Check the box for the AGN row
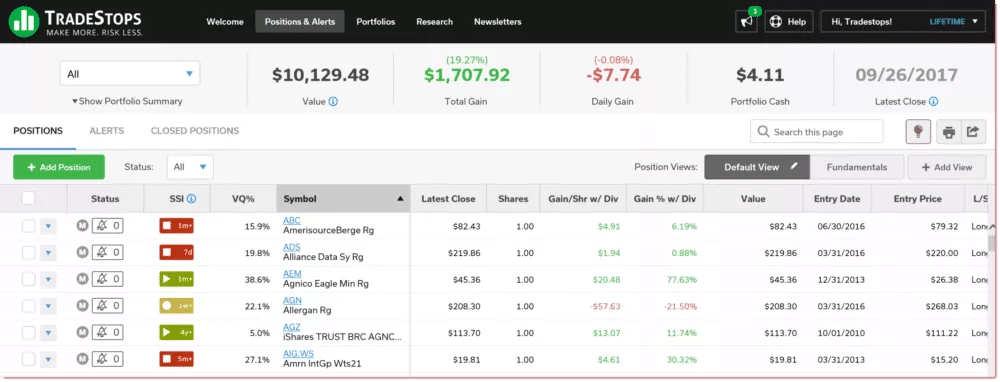 tap(28, 306)
